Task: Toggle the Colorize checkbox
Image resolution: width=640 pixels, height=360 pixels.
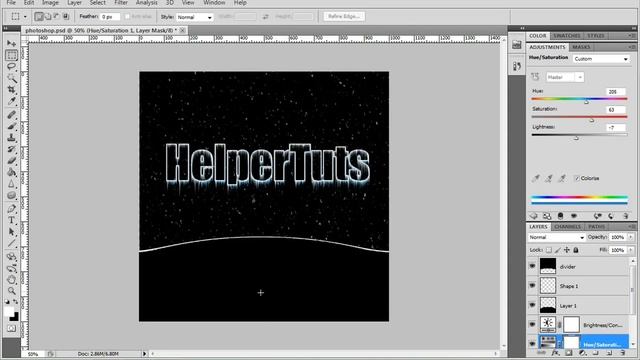Action: pyautogui.click(x=577, y=178)
